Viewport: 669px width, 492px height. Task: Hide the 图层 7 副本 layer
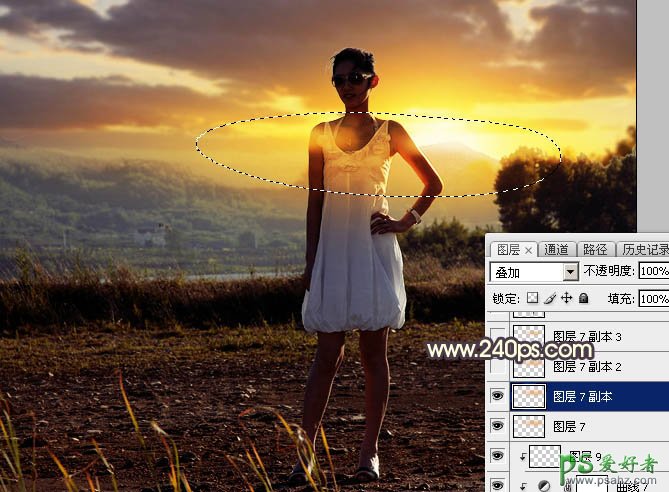click(x=497, y=396)
